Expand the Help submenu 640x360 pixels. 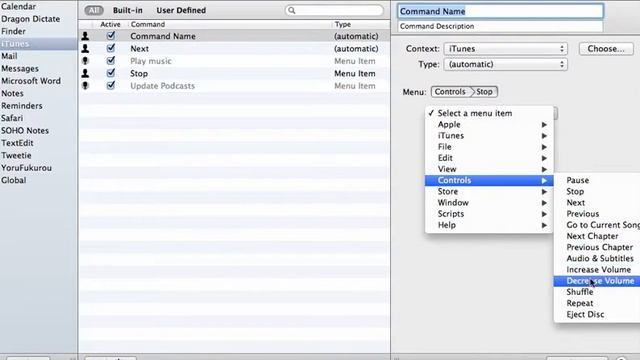coord(489,225)
